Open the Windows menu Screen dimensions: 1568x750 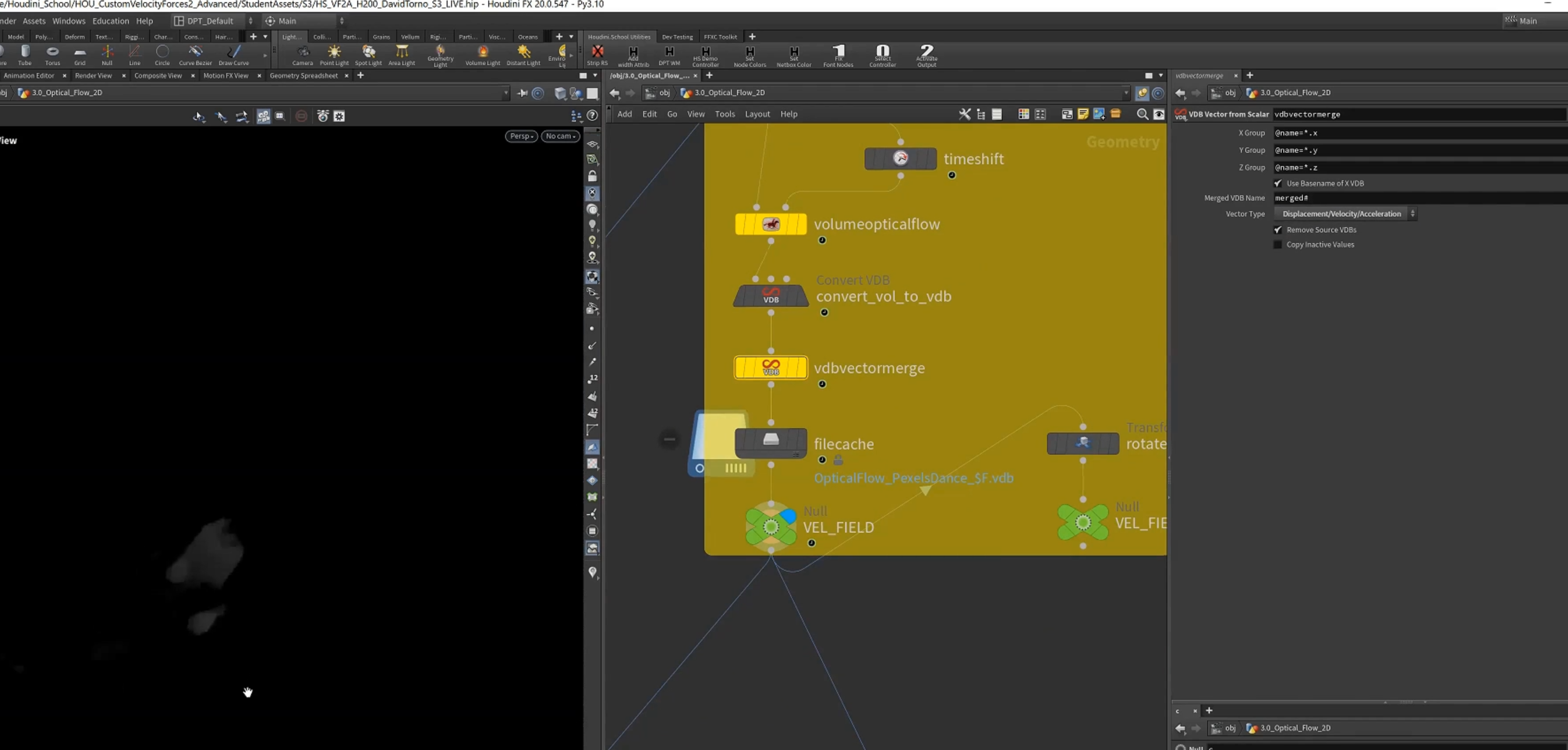(69, 21)
